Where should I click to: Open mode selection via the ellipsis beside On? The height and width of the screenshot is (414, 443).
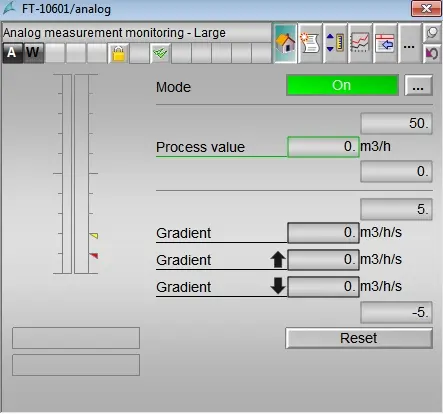coord(418,86)
